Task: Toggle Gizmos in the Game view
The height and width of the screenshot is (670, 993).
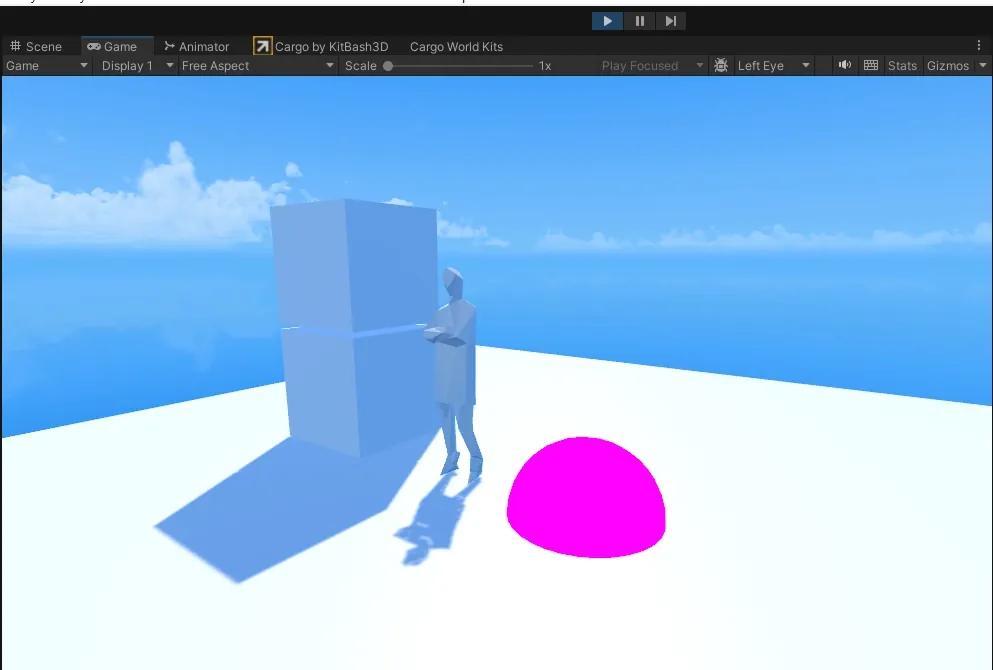Action: point(947,65)
